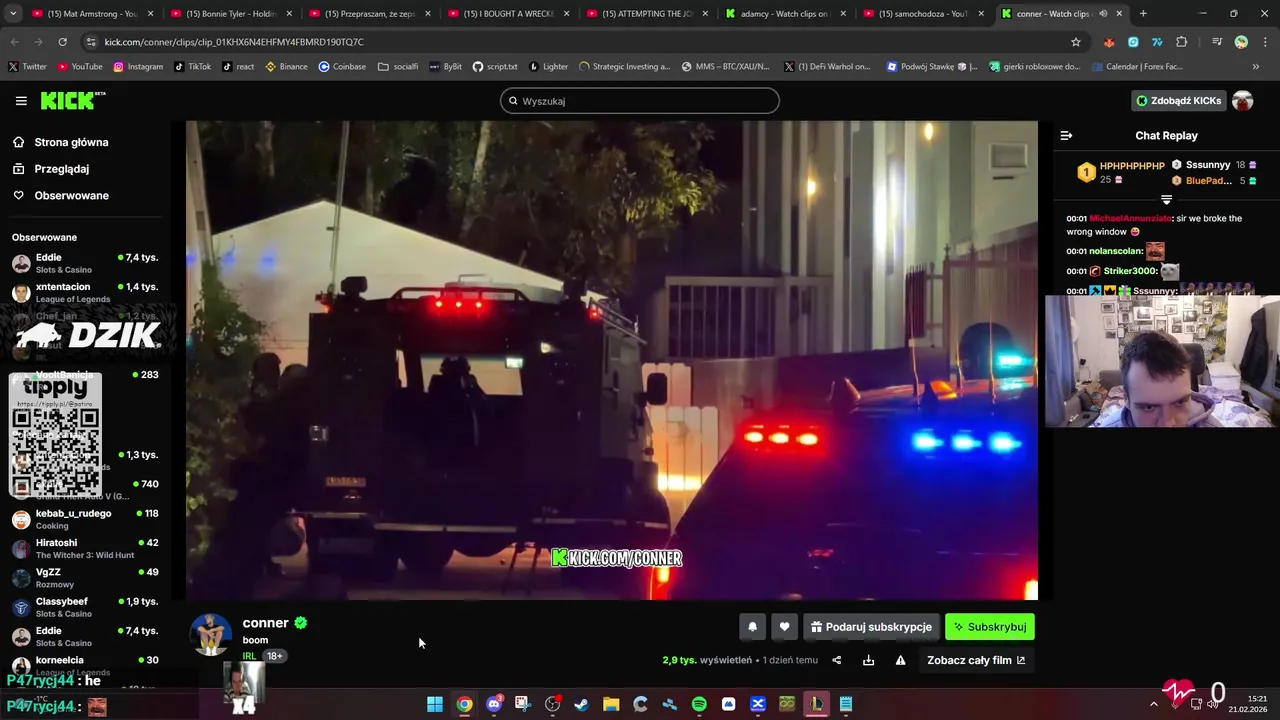The width and height of the screenshot is (1280, 720).
Task: Click the clip video player
Action: tap(612, 360)
